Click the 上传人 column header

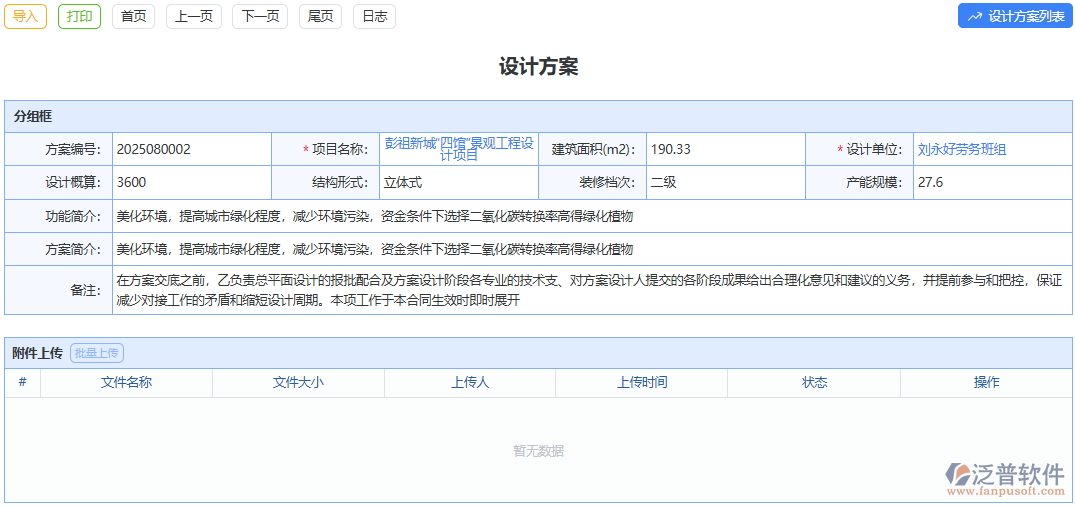[x=470, y=382]
